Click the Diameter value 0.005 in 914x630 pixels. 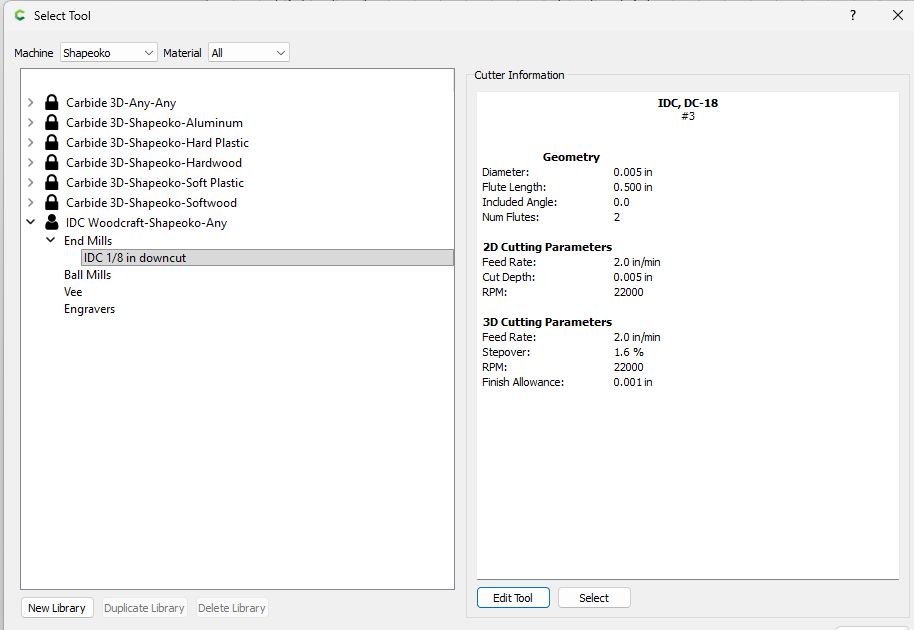[x=633, y=172]
